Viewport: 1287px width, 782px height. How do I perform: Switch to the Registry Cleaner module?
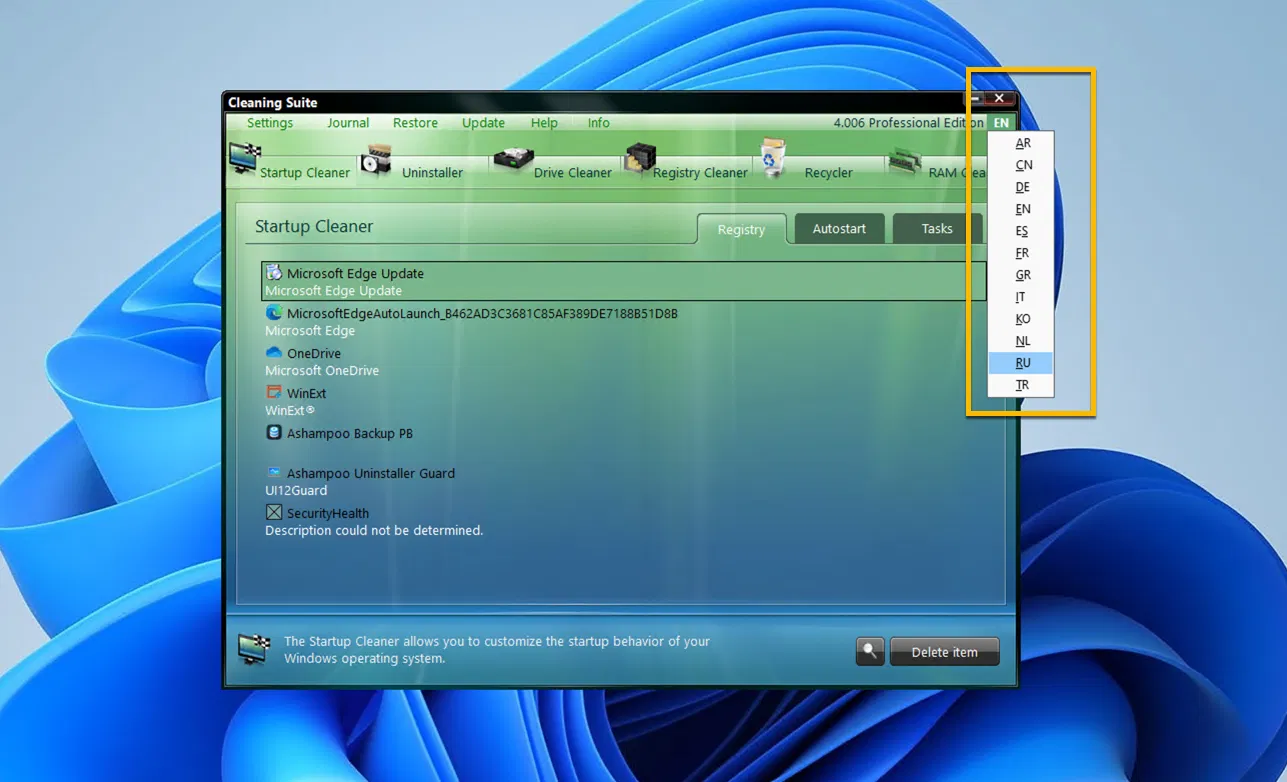pos(686,163)
